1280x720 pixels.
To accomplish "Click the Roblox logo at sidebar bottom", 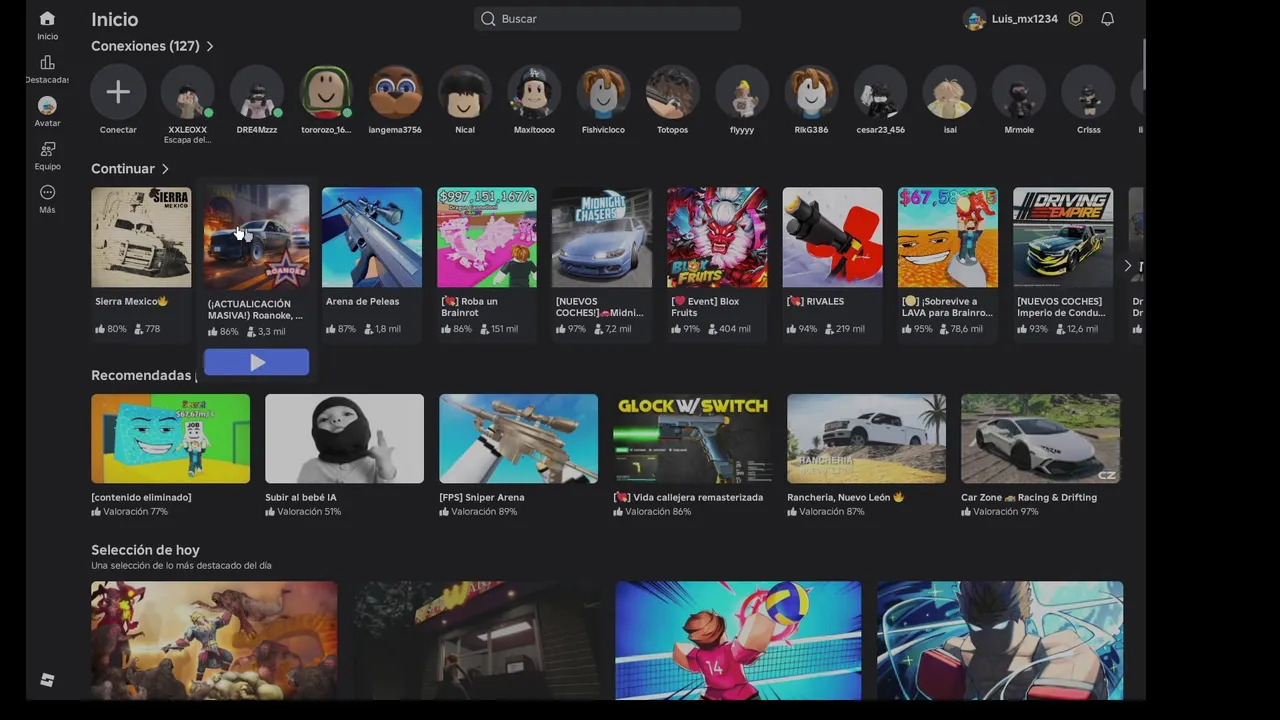I will coord(47,680).
